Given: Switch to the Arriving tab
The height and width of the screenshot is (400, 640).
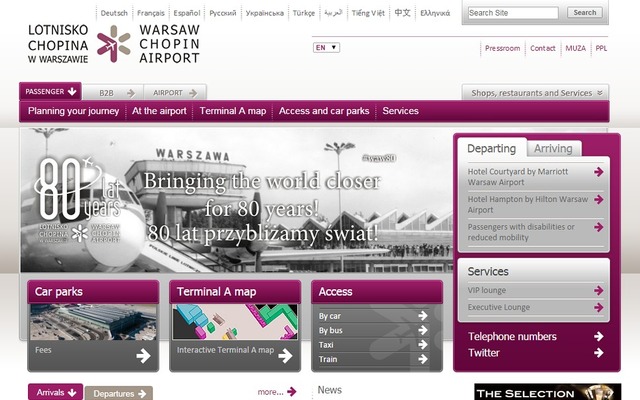Looking at the screenshot, I should [554, 149].
